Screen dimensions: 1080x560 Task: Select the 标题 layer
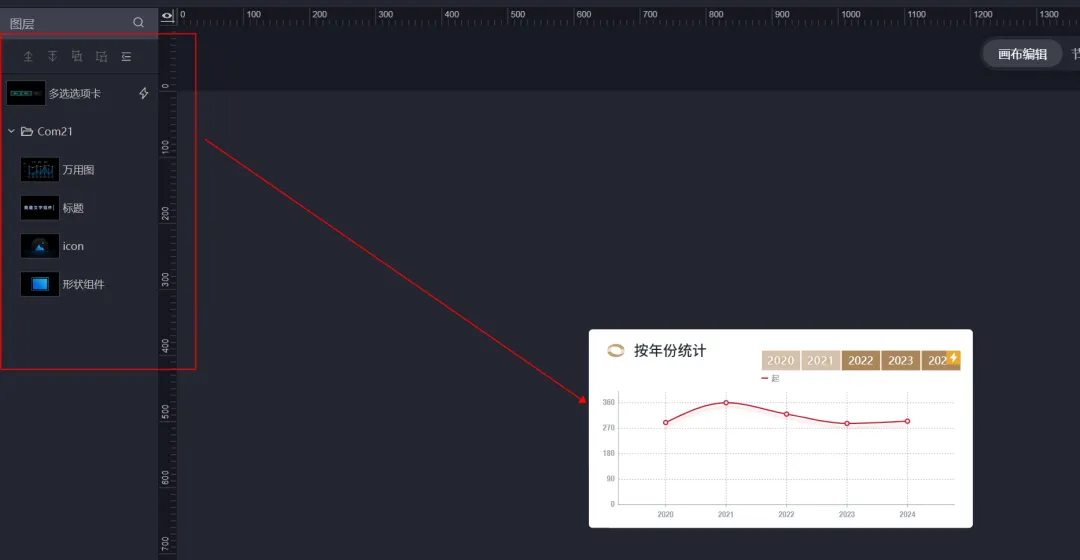click(x=79, y=207)
